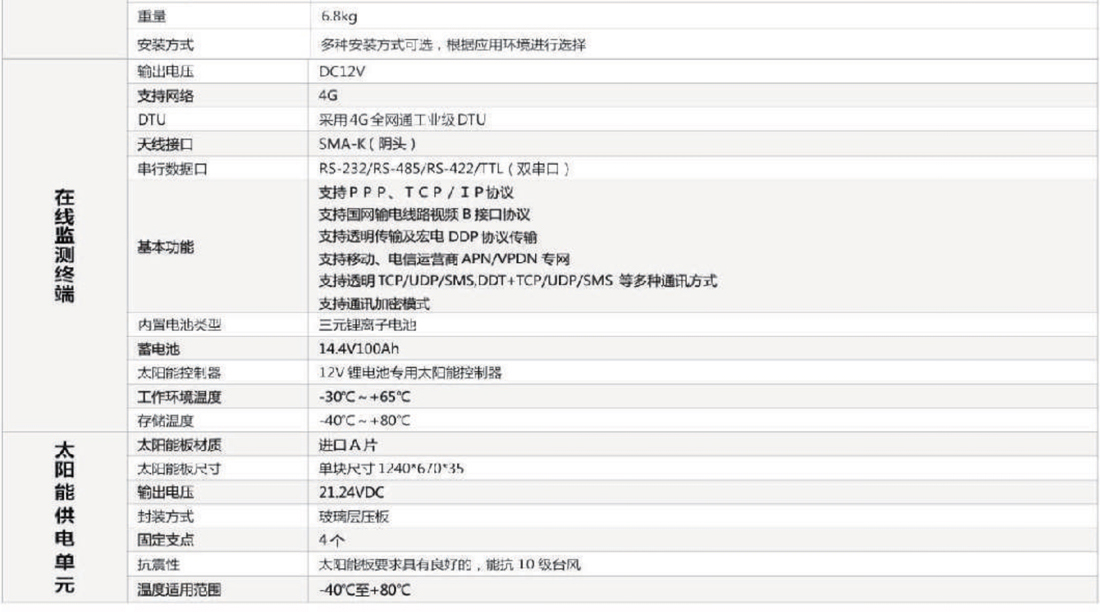Select the '封装方式' label
The image size is (1100, 612).
[x=165, y=517]
